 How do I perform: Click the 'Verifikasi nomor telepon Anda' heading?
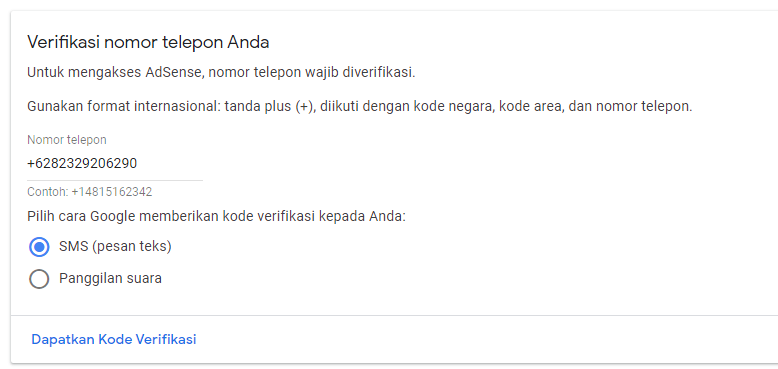(148, 42)
